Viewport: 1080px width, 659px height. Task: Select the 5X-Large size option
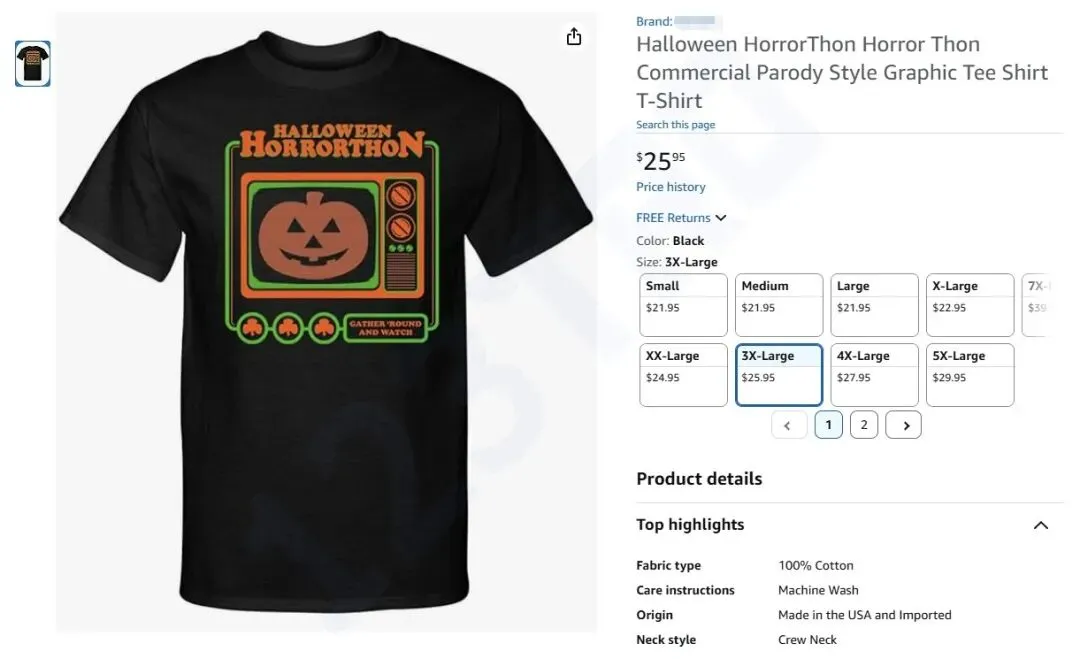pos(969,374)
